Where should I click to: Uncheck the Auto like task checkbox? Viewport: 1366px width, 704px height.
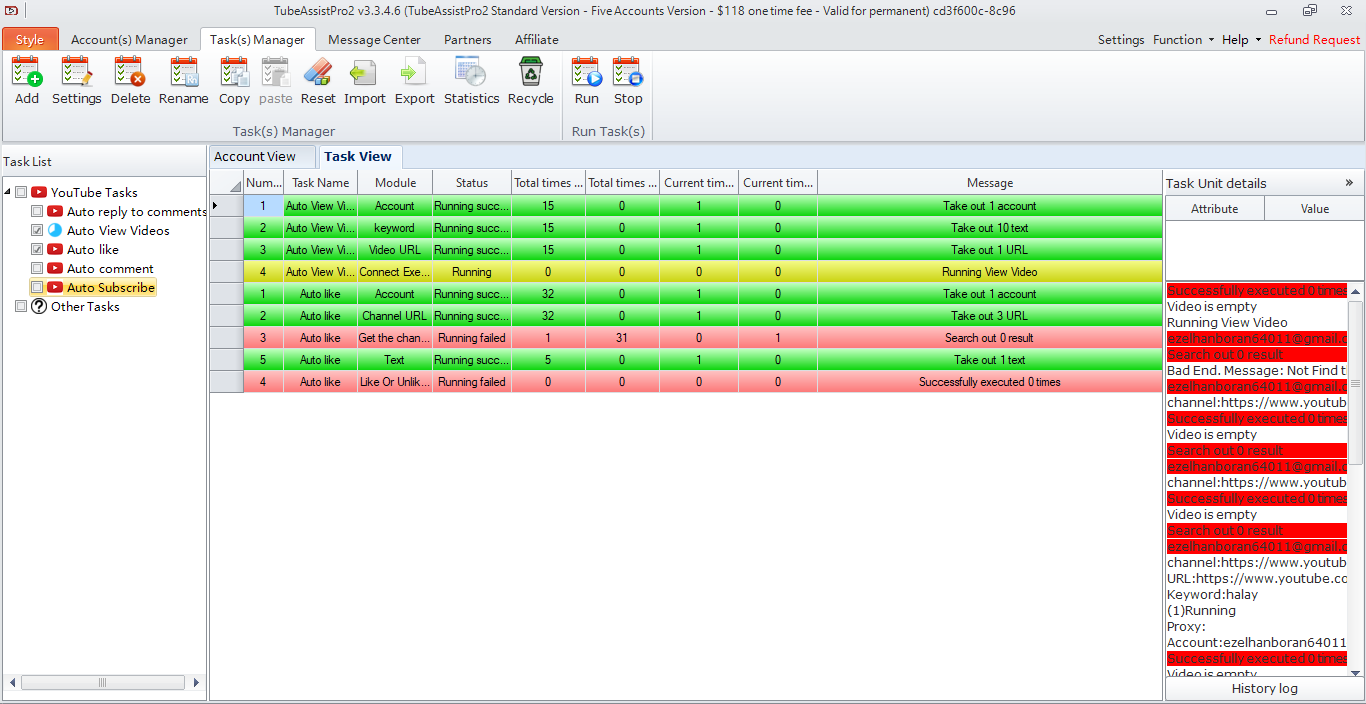pyautogui.click(x=37, y=250)
